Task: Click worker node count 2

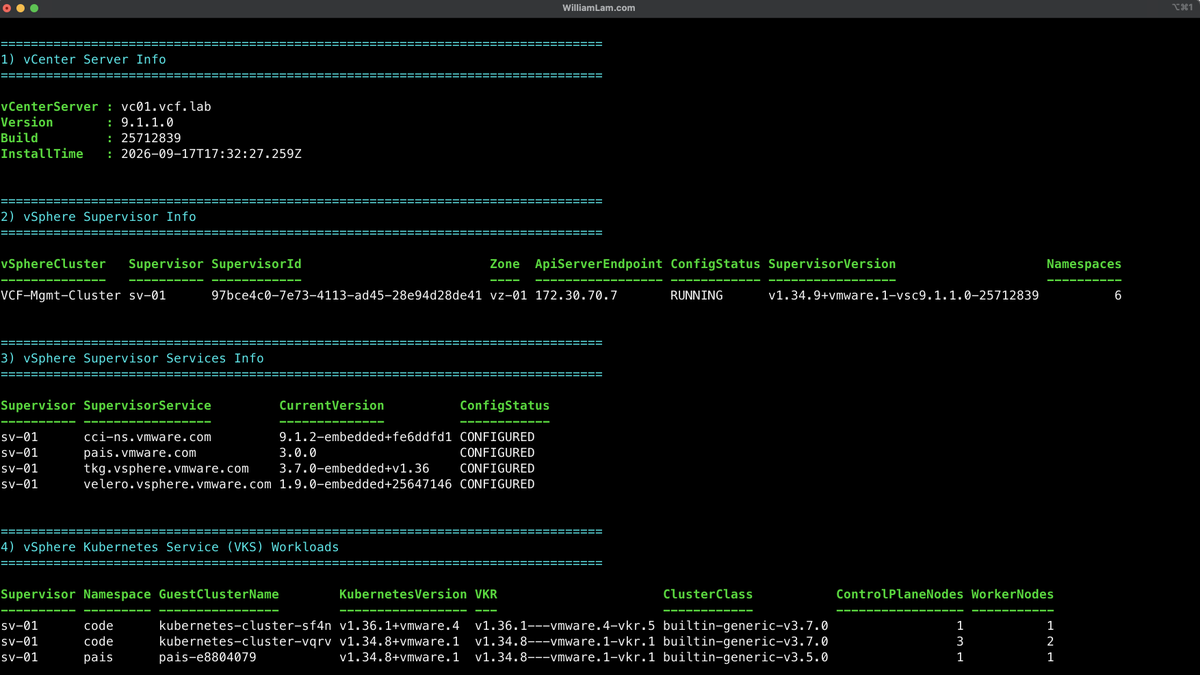Action: click(1050, 641)
